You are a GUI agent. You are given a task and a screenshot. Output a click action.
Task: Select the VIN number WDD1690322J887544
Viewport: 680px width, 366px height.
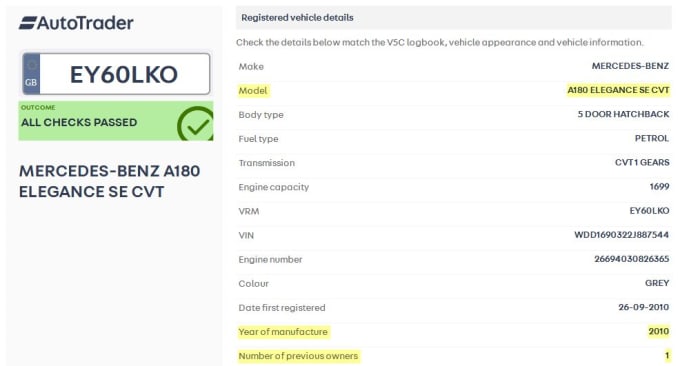click(x=621, y=235)
